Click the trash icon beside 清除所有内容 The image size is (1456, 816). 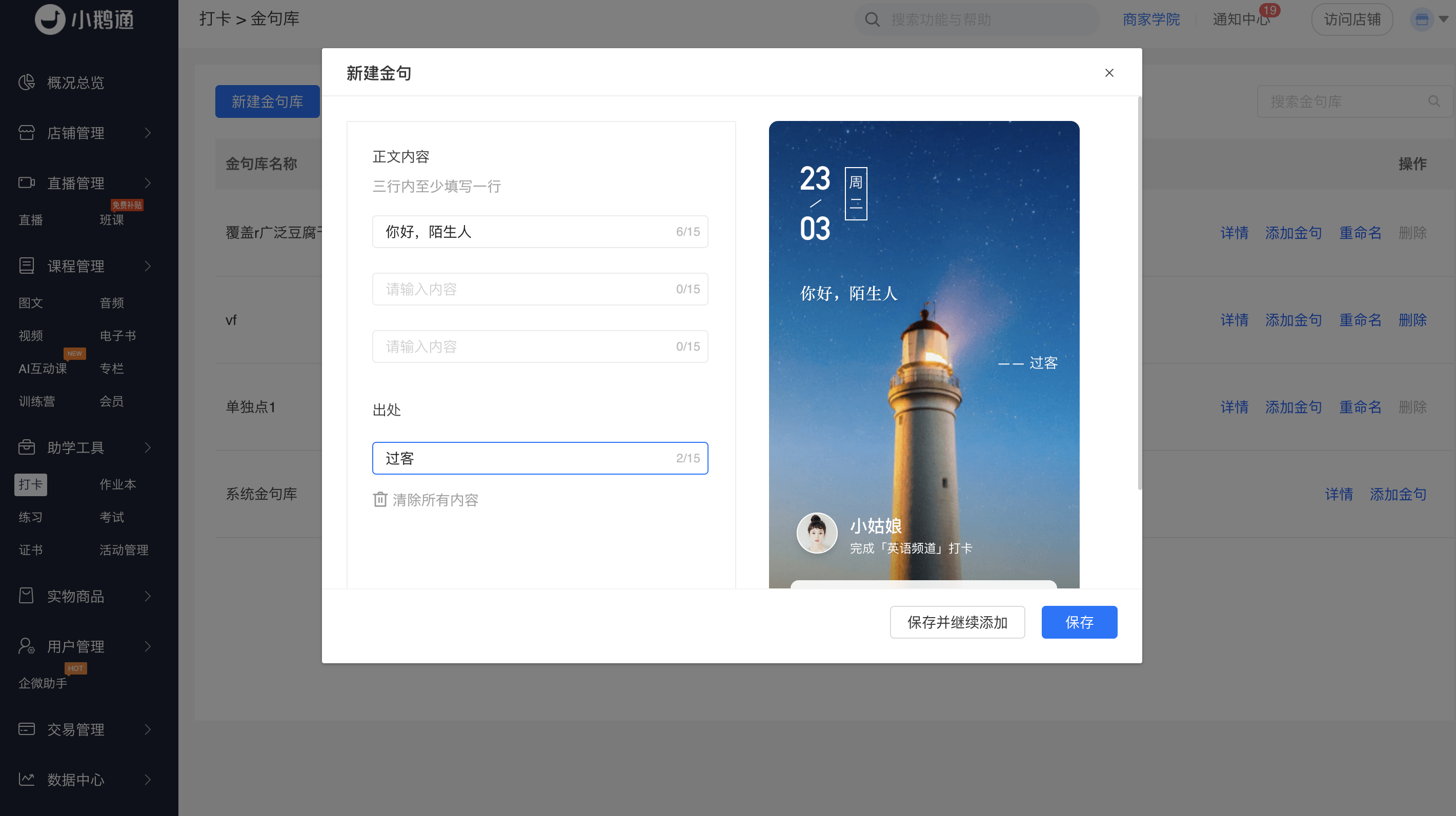pyautogui.click(x=380, y=500)
